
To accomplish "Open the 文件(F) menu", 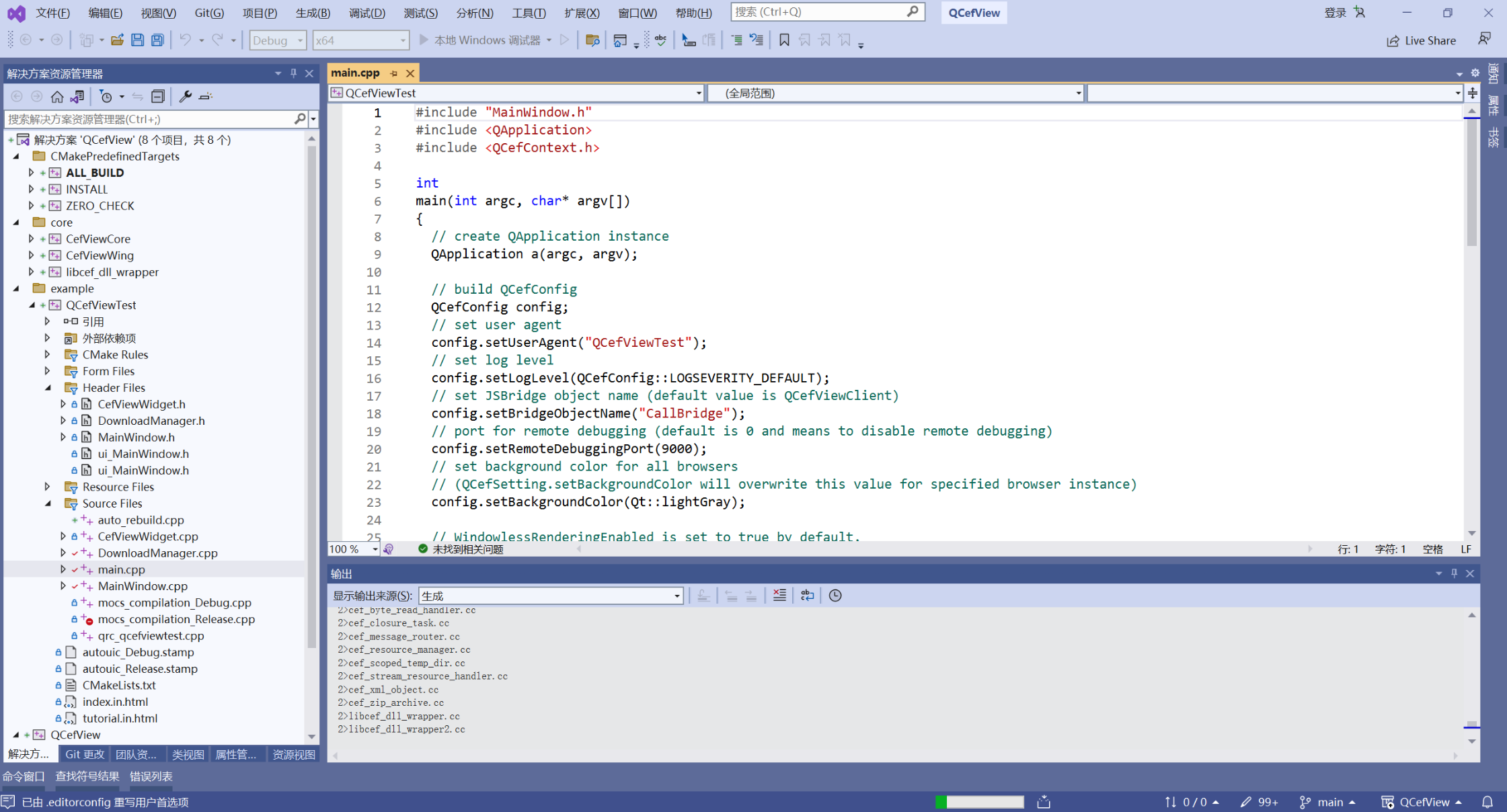I will (x=52, y=13).
